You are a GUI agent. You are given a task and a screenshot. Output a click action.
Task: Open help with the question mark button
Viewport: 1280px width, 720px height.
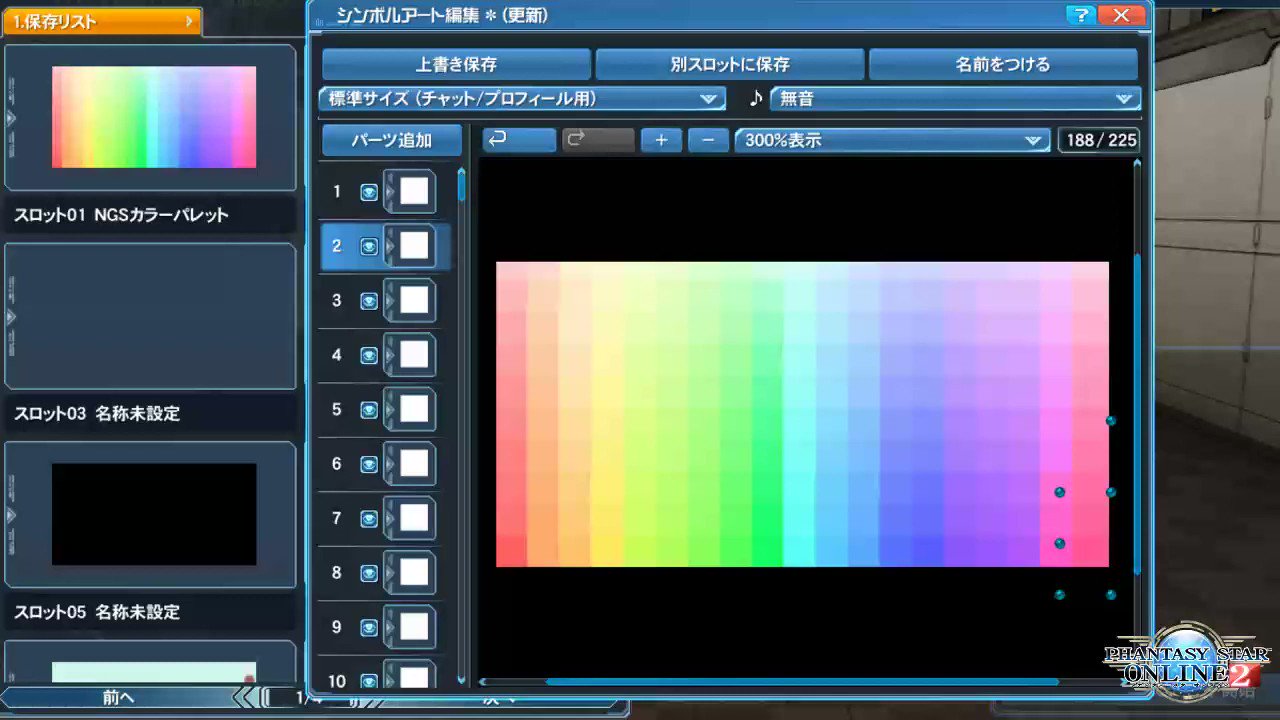tap(1080, 15)
